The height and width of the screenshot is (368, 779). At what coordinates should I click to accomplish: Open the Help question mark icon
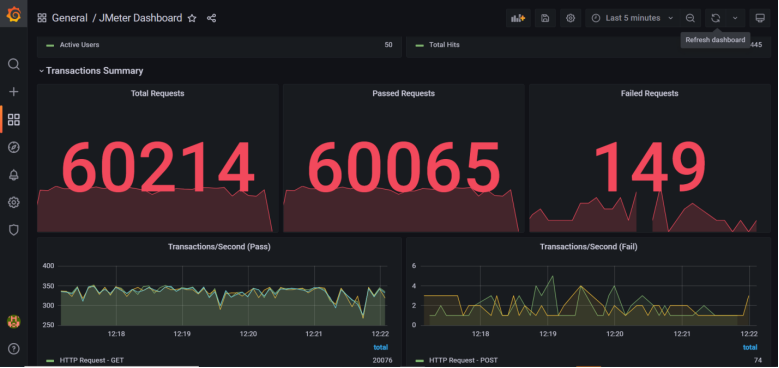(x=14, y=349)
